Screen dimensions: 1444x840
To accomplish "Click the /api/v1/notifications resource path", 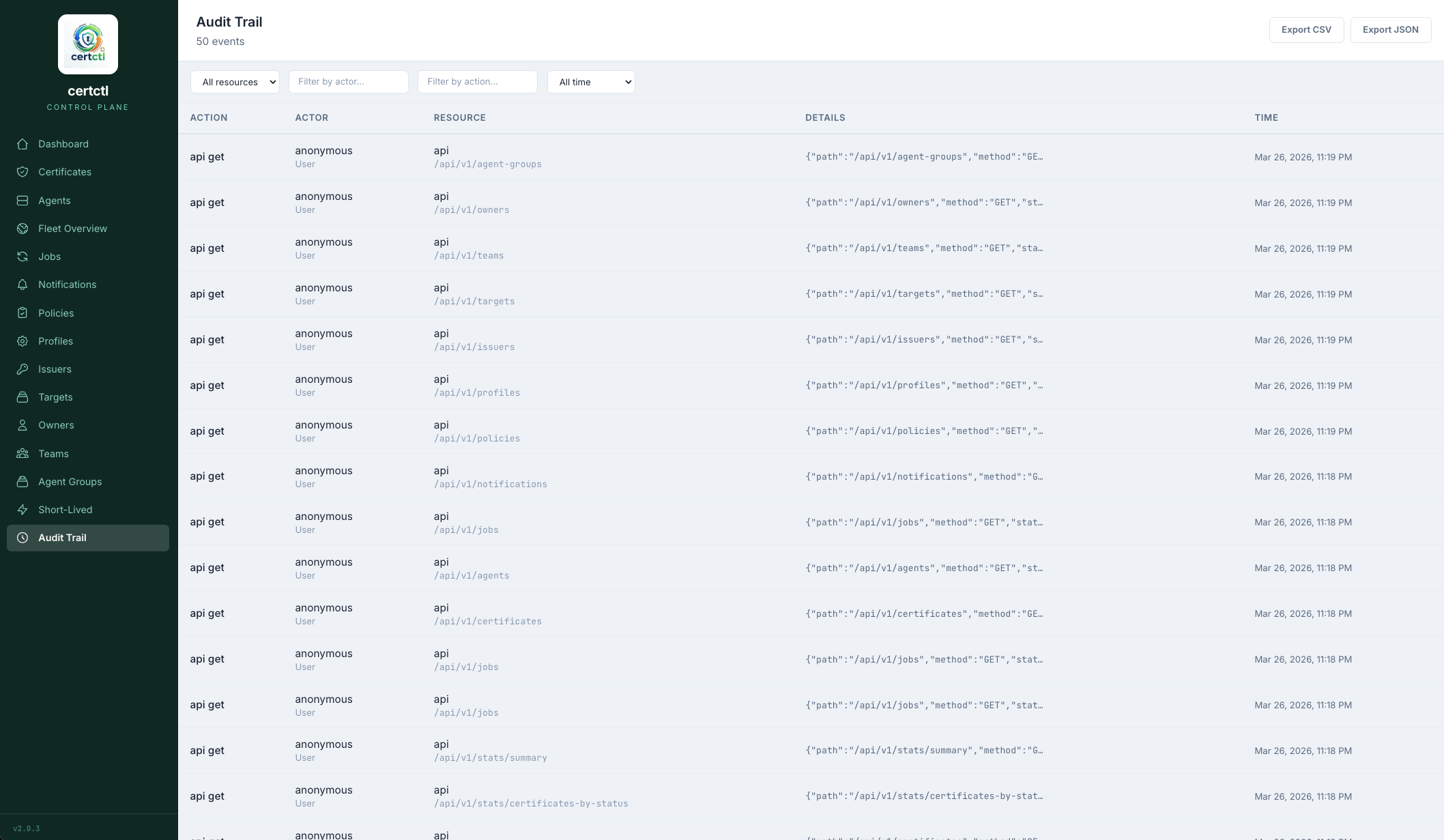I will (491, 484).
